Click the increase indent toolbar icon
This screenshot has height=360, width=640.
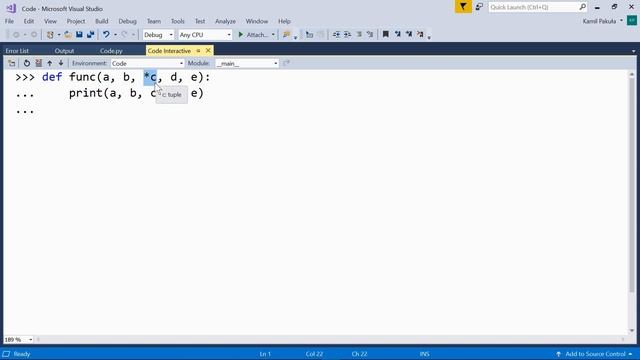point(347,35)
